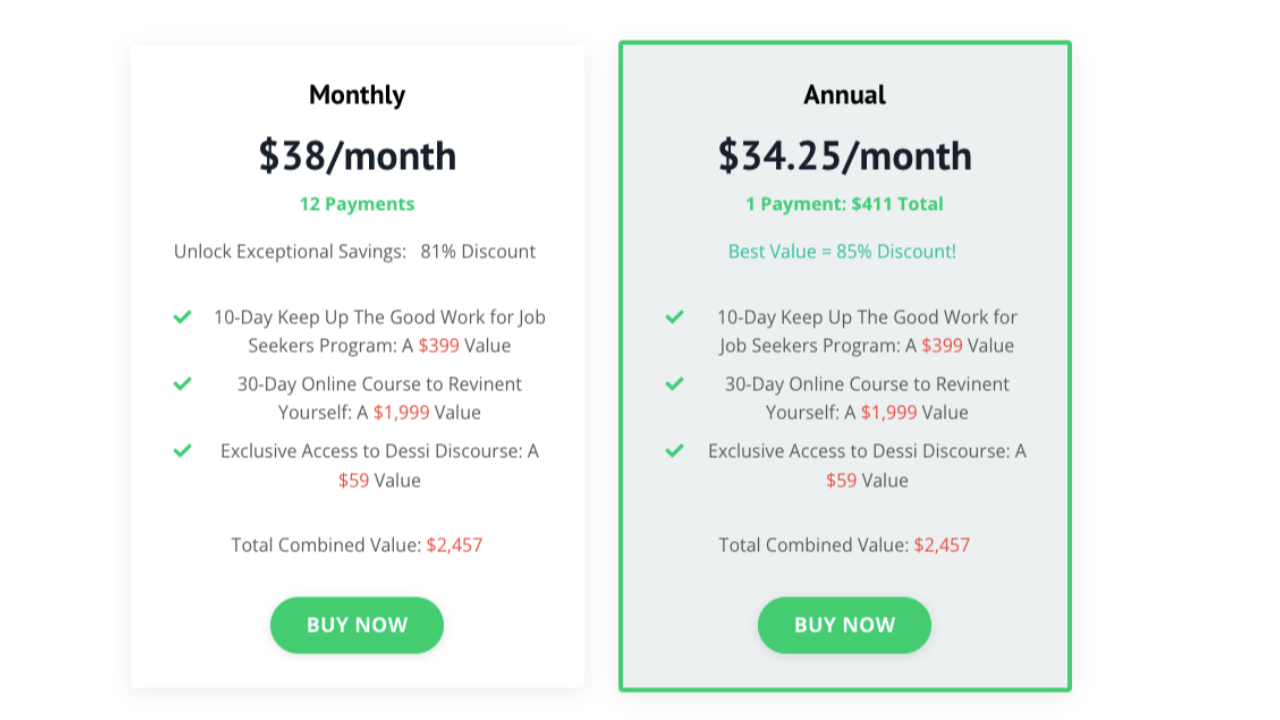1280x720 pixels.
Task: Click the $34.25/month price text
Action: point(844,156)
